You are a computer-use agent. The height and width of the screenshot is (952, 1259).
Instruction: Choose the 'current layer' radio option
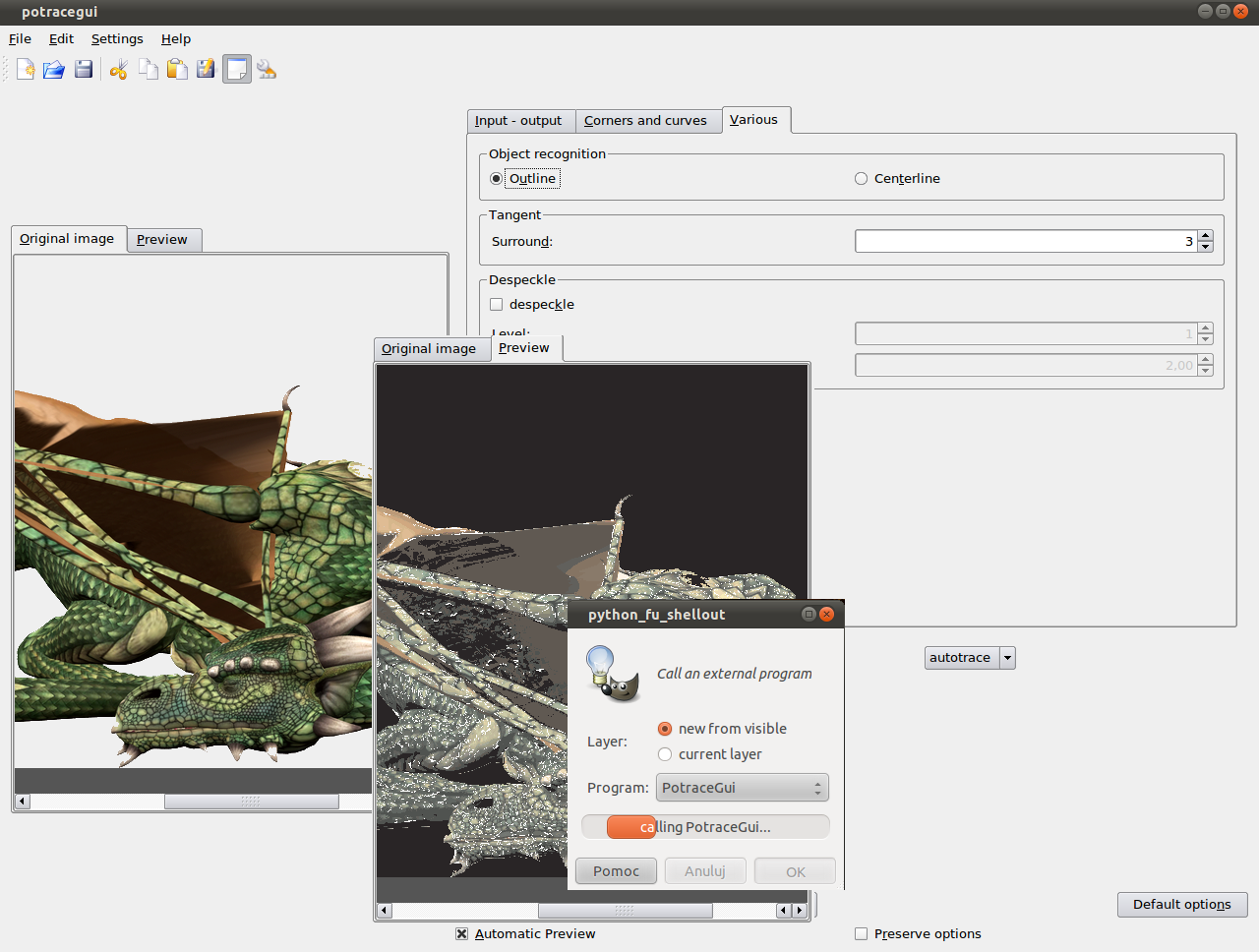(x=665, y=754)
